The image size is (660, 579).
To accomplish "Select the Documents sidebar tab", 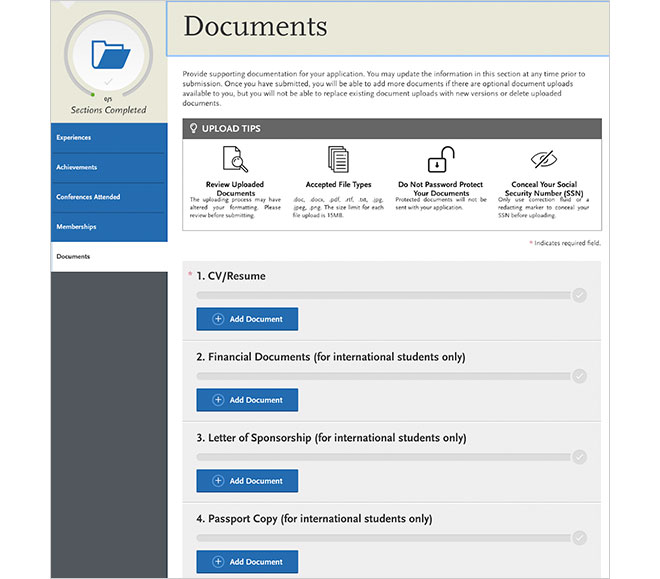I will coord(109,257).
